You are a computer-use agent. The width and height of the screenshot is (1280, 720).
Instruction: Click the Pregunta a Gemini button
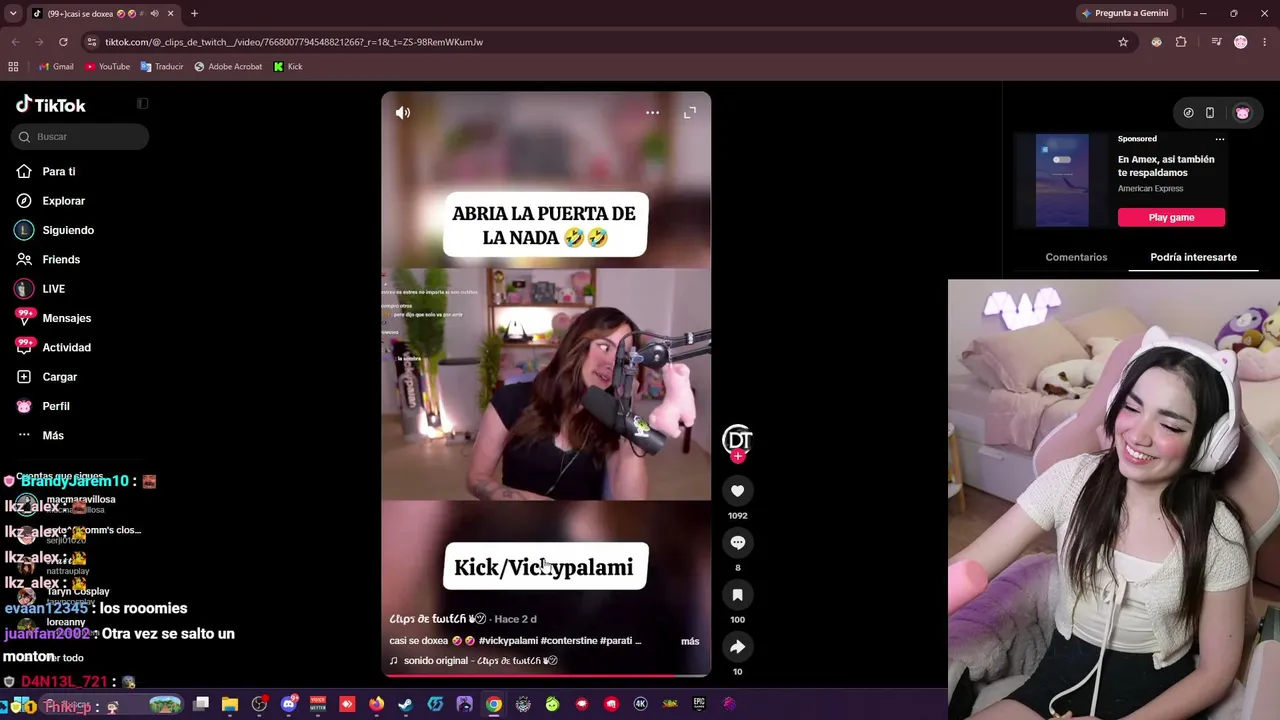(1124, 13)
